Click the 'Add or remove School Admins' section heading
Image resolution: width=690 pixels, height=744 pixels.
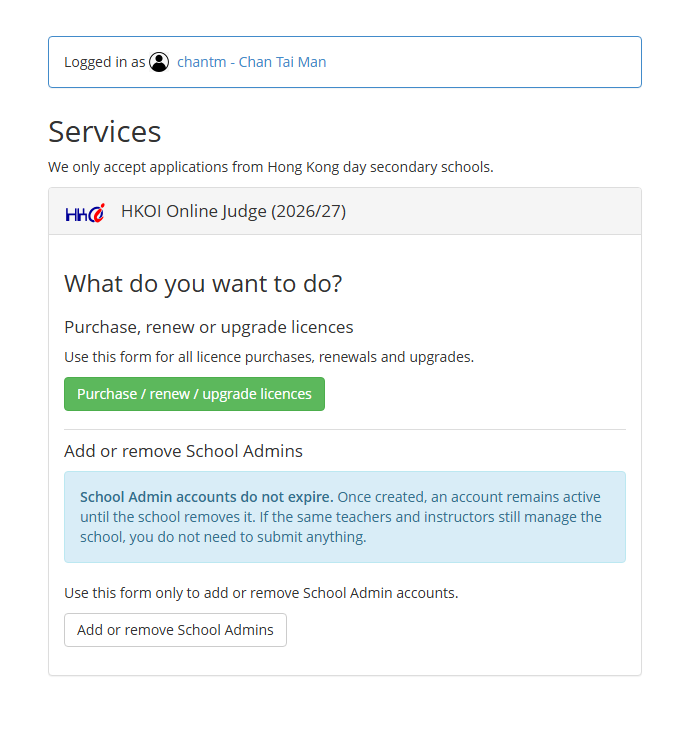coord(183,451)
